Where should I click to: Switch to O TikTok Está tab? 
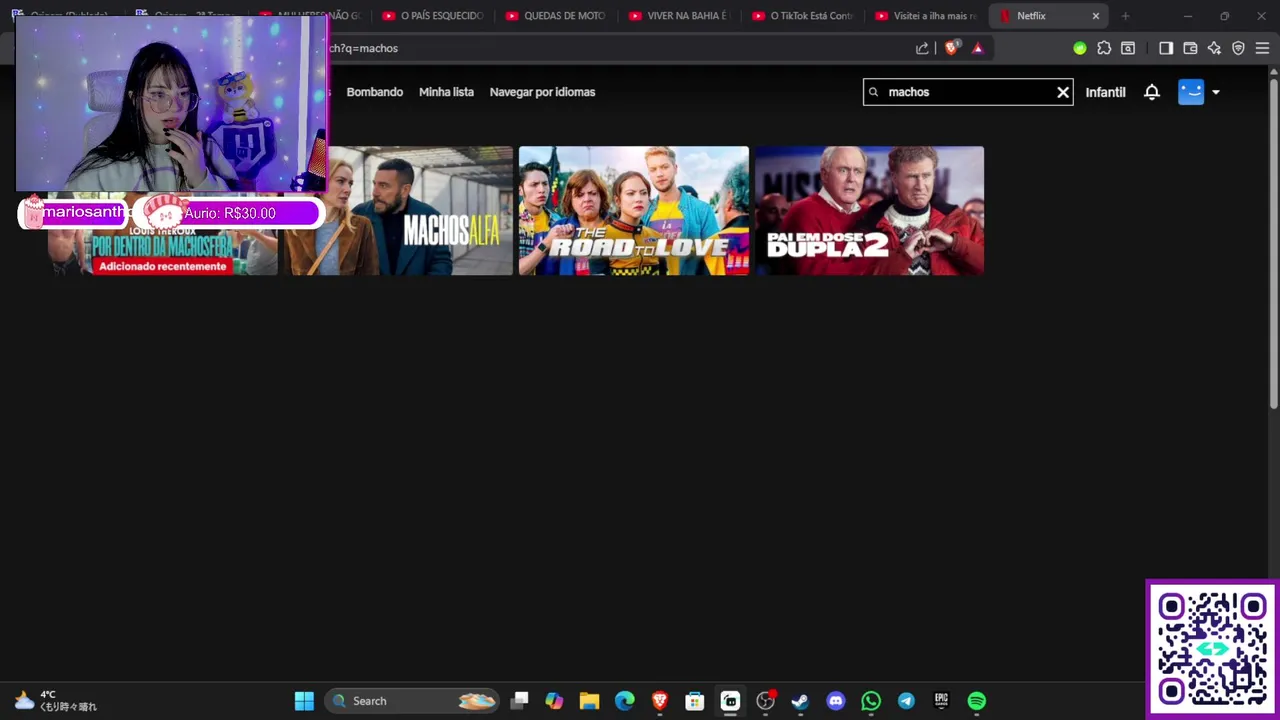[802, 16]
